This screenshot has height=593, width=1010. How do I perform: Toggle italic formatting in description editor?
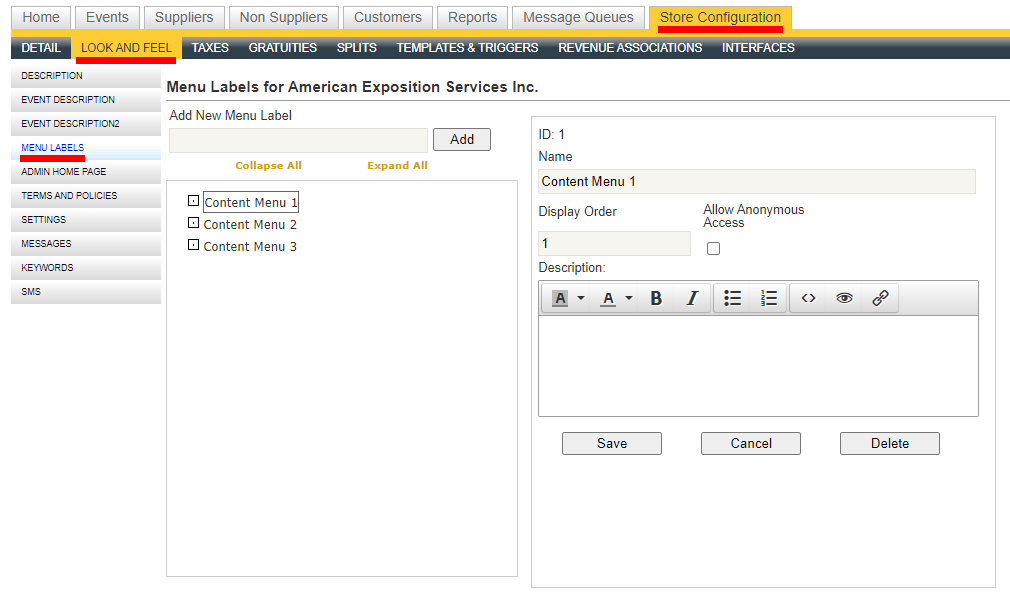click(691, 298)
